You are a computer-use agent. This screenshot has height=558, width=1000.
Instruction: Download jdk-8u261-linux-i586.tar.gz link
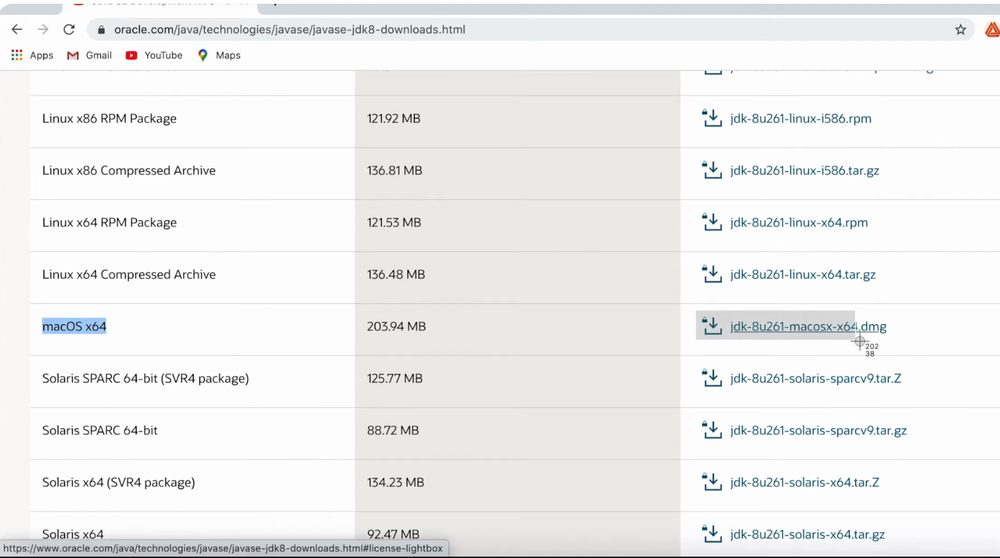[804, 171]
